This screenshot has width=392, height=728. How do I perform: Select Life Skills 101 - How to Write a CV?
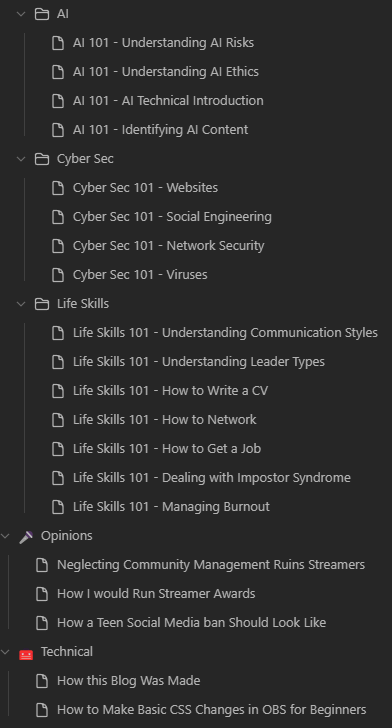(x=170, y=391)
